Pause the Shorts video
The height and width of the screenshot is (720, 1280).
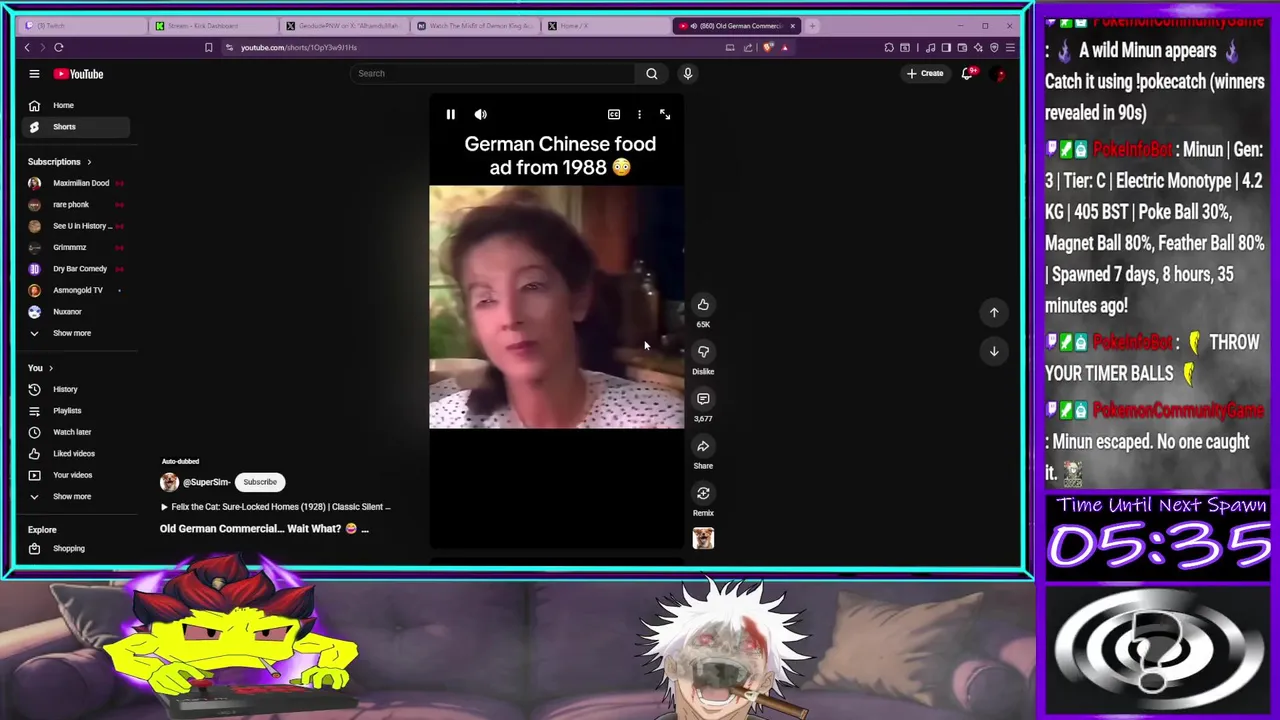pyautogui.click(x=450, y=114)
